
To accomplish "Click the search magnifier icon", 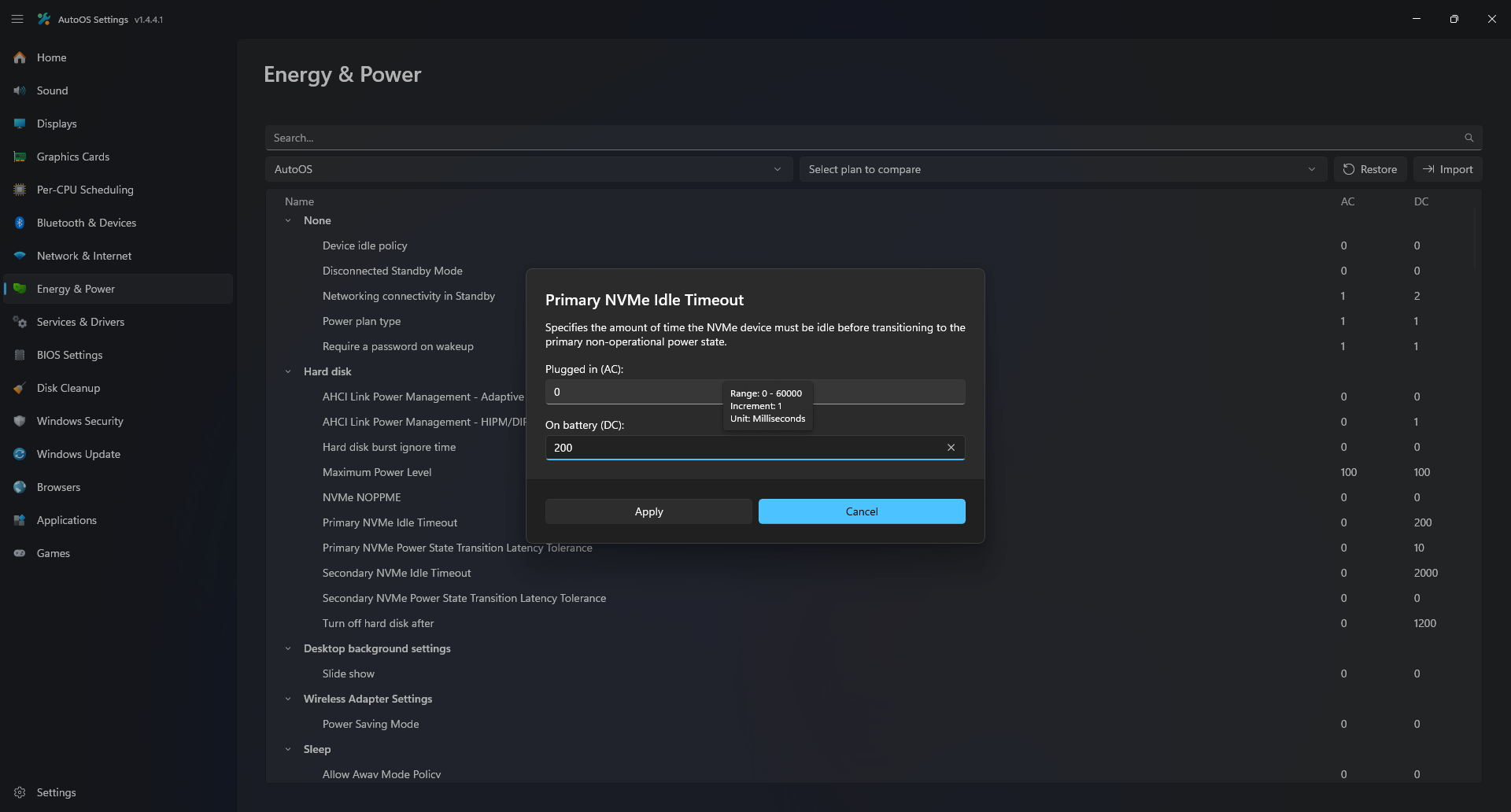I will [x=1469, y=138].
